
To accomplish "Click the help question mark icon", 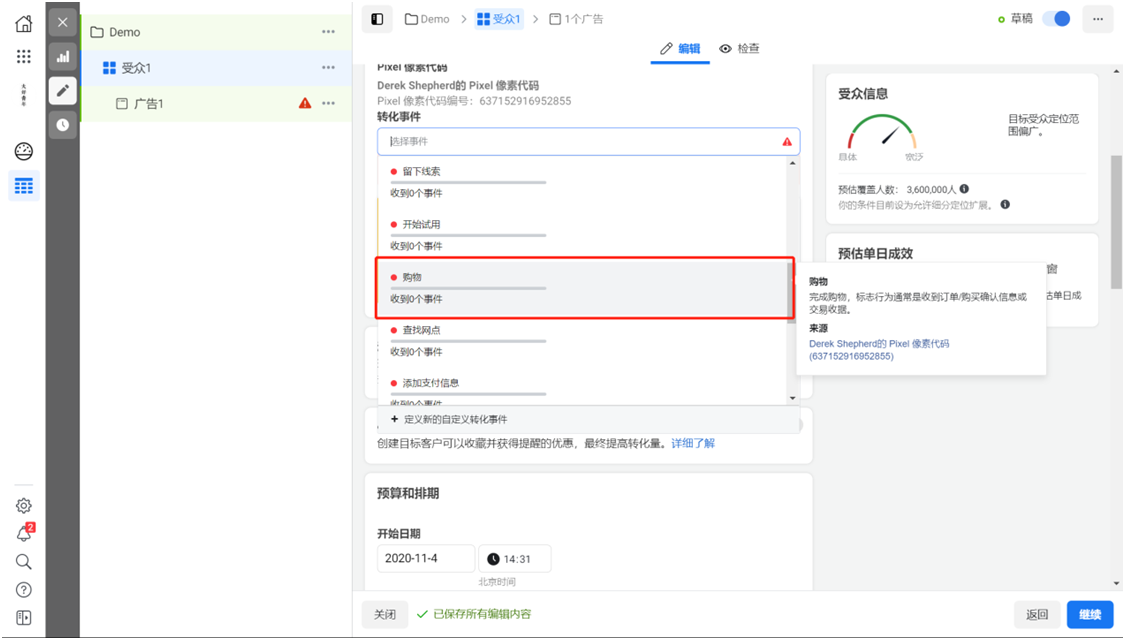I will pyautogui.click(x=23, y=588).
